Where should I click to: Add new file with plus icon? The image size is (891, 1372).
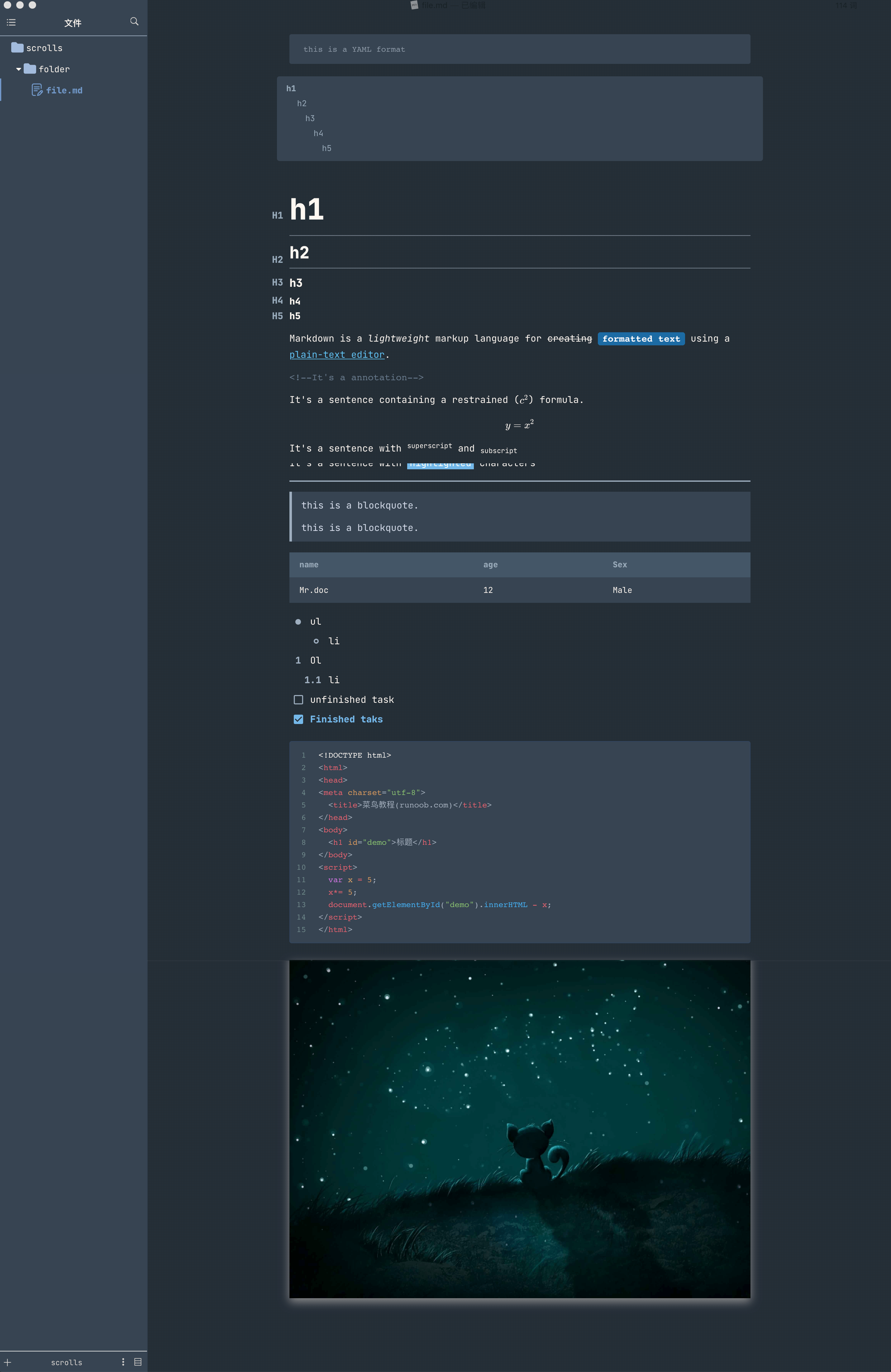(7, 1362)
